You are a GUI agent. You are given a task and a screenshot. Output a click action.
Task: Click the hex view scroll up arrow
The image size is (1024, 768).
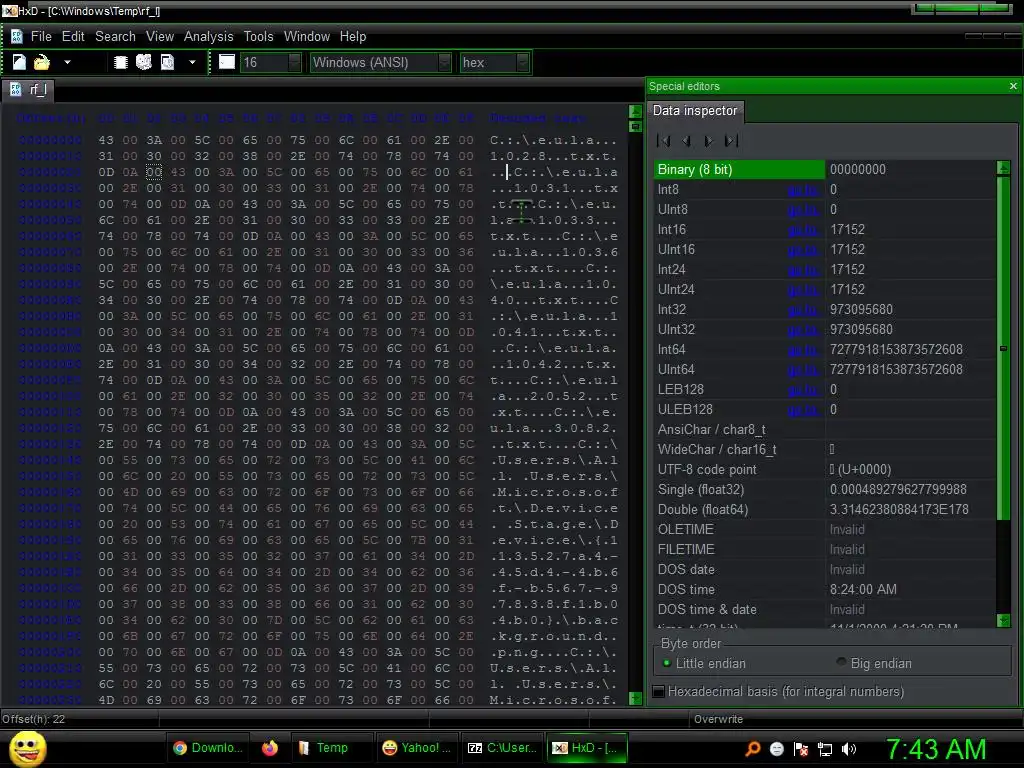point(635,111)
